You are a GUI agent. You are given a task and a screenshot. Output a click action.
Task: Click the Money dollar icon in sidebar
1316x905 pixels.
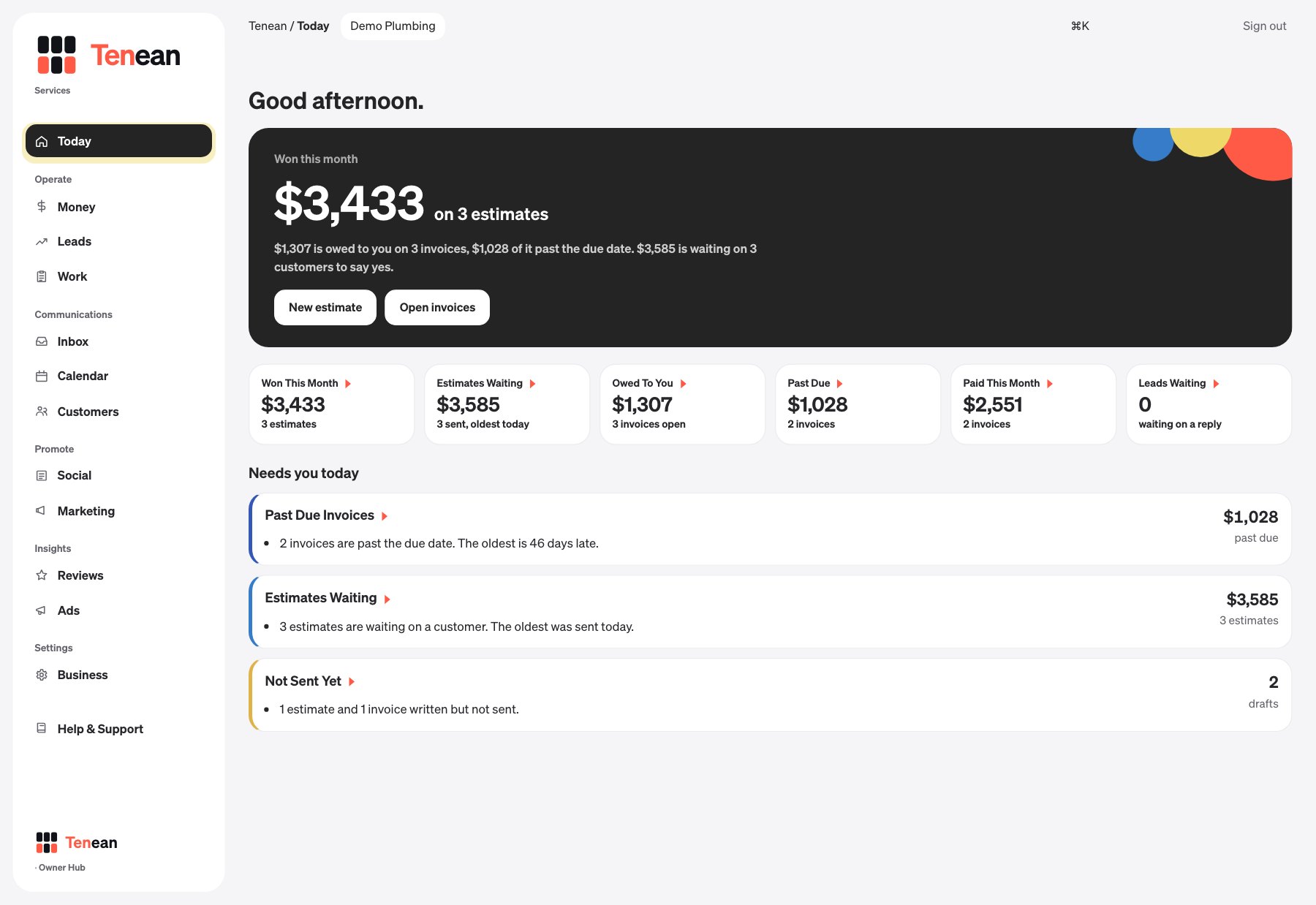click(42, 207)
